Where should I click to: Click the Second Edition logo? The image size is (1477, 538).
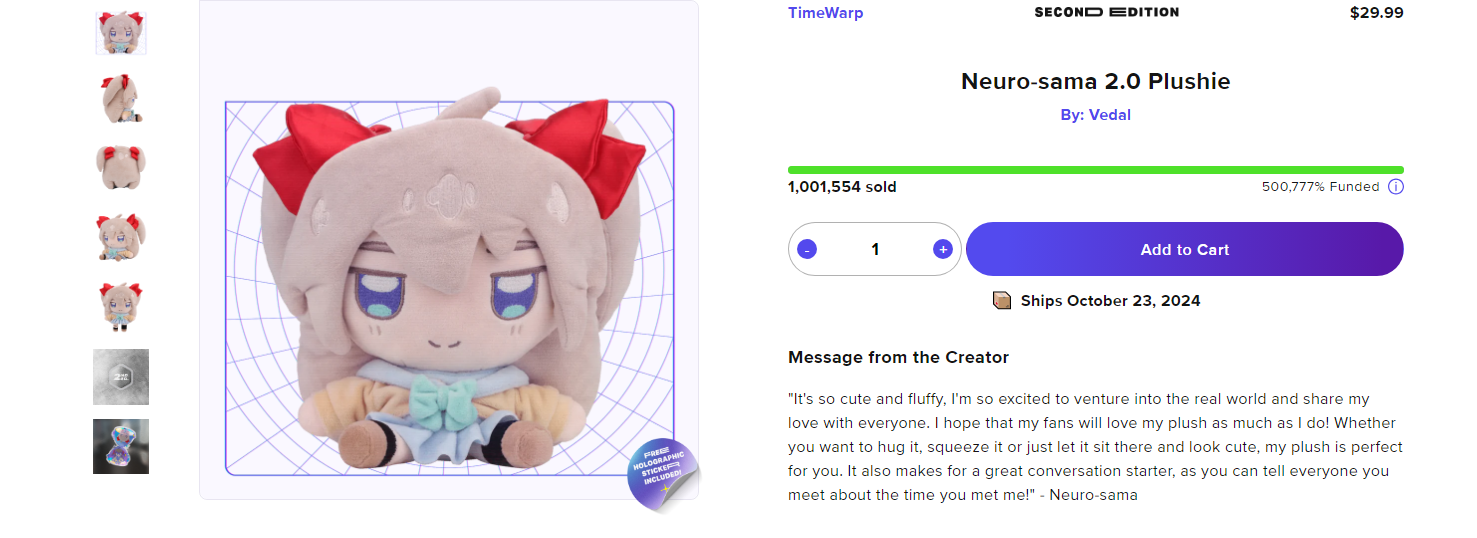[x=1106, y=12]
